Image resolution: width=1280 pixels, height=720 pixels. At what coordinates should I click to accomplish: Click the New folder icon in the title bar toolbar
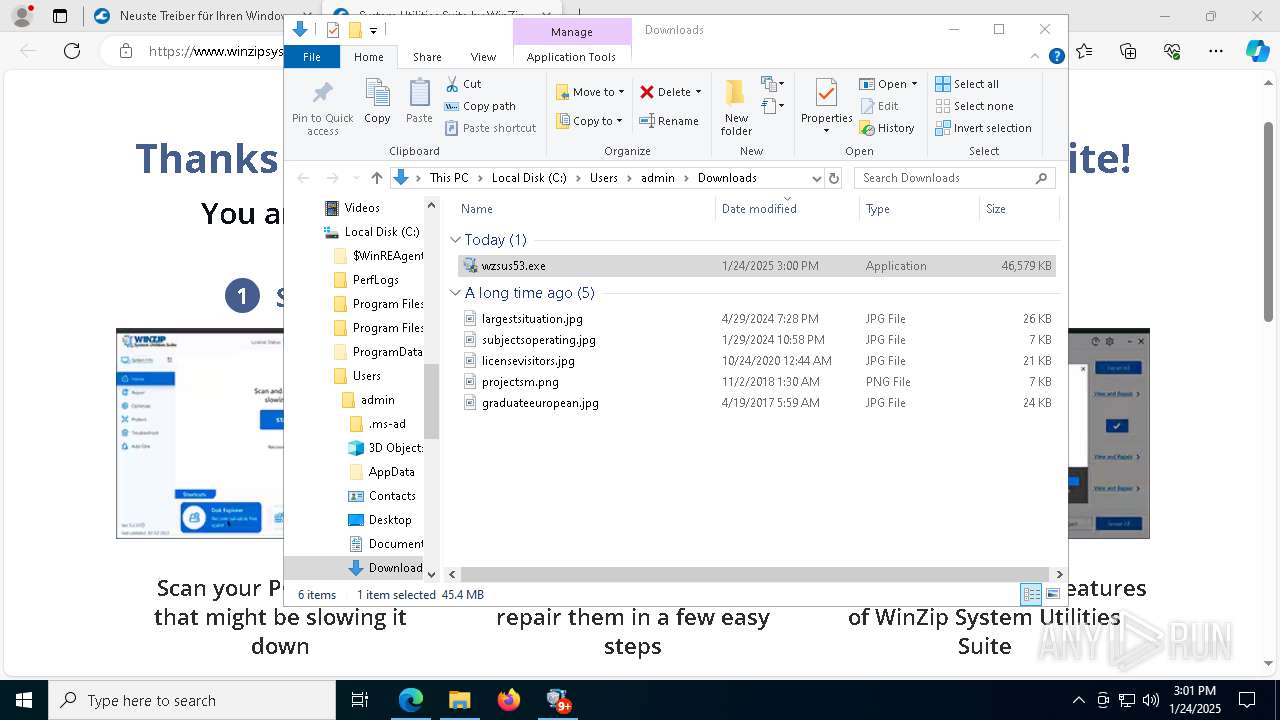coord(355,30)
